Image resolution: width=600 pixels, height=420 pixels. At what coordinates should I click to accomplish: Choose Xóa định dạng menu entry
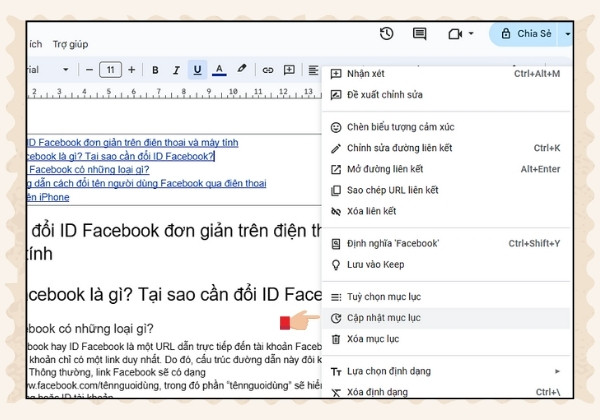[445, 392]
